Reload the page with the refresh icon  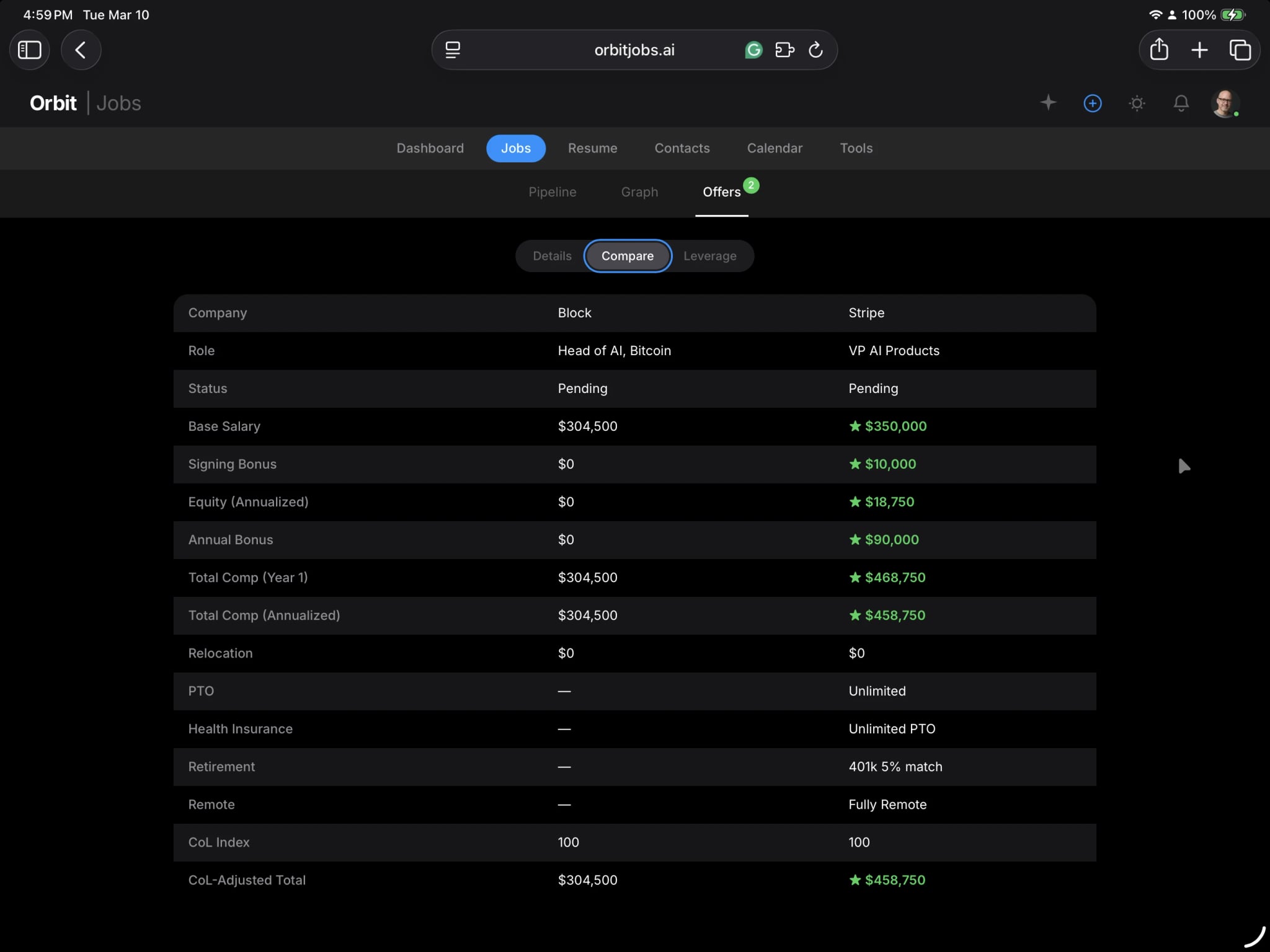point(815,50)
